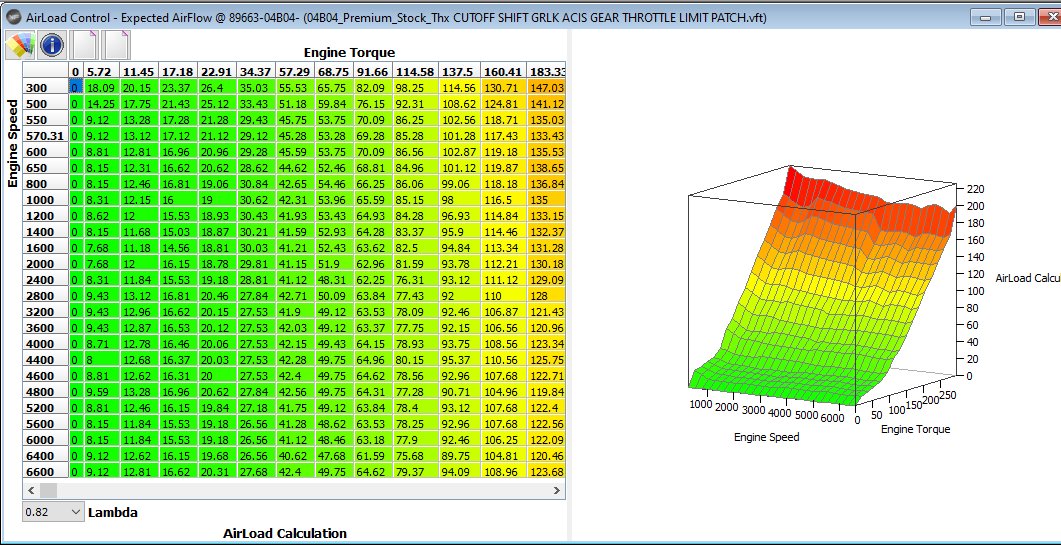Select cell 133.43 in row 570.31

pos(547,135)
